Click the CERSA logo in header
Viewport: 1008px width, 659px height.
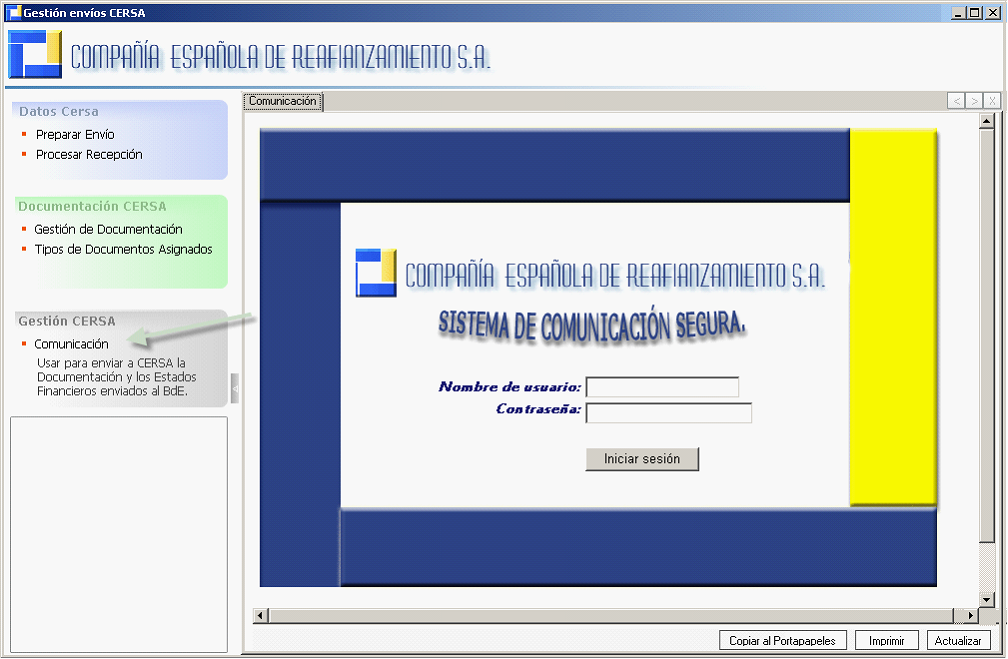click(35, 55)
